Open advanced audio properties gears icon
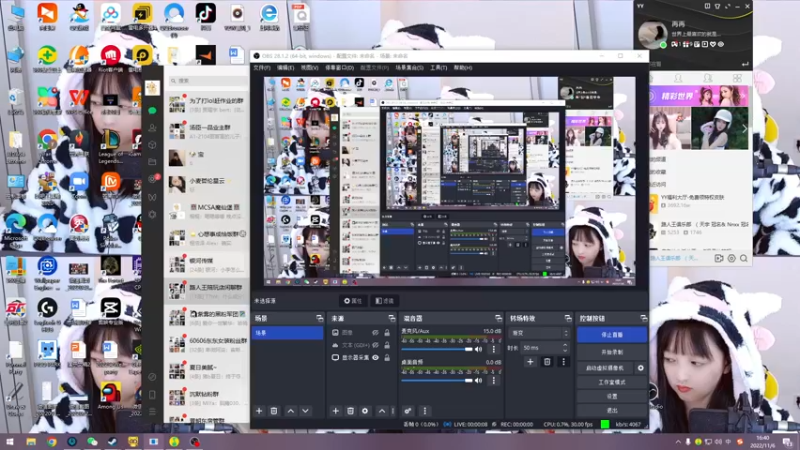The width and height of the screenshot is (800, 450). tap(408, 411)
